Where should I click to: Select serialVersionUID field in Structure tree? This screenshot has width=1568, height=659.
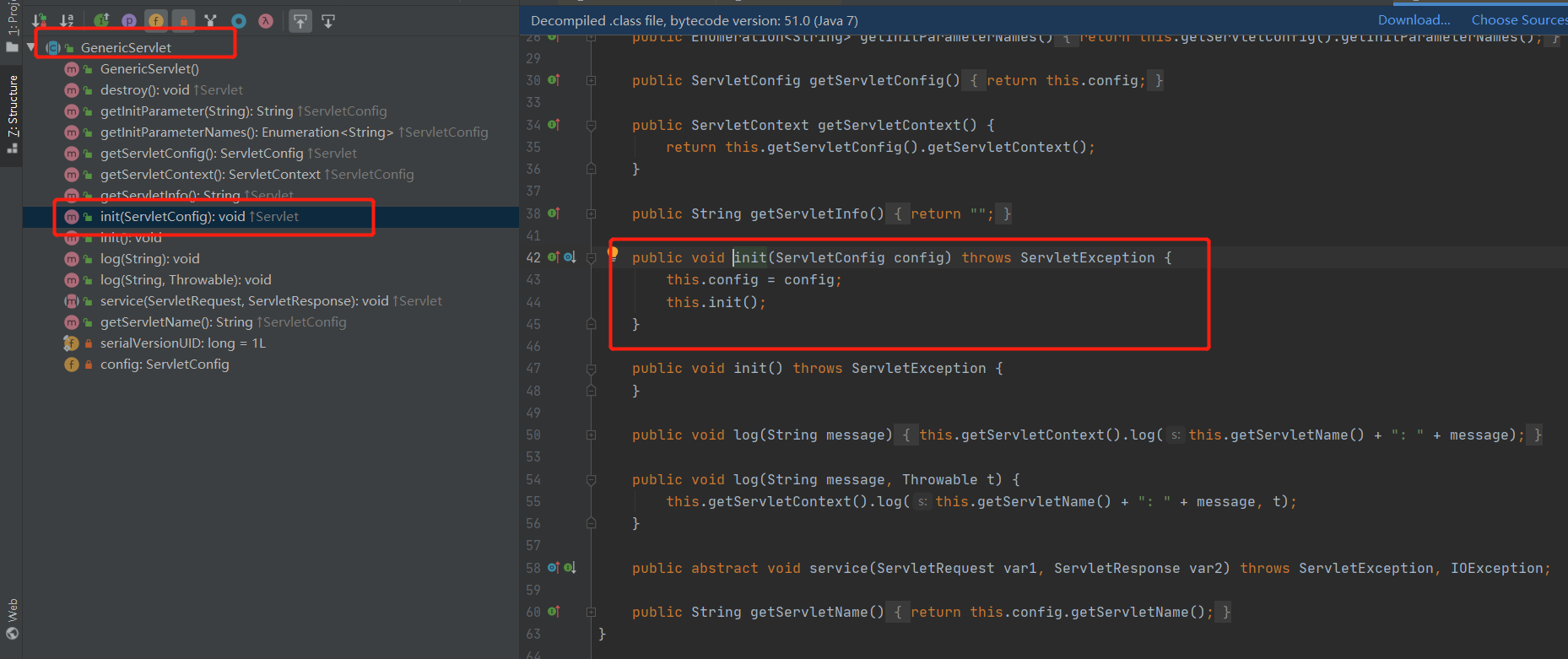[x=182, y=343]
